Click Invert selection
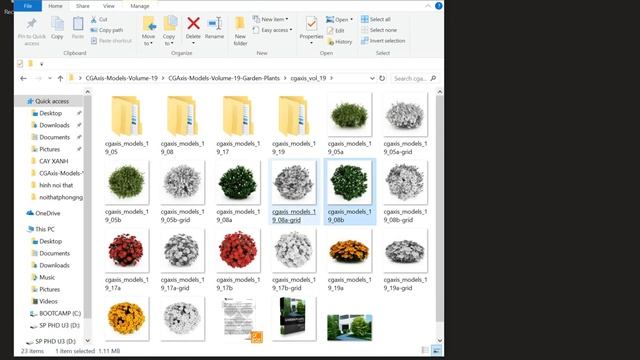Screen dimensions: 640x360 (383, 40)
